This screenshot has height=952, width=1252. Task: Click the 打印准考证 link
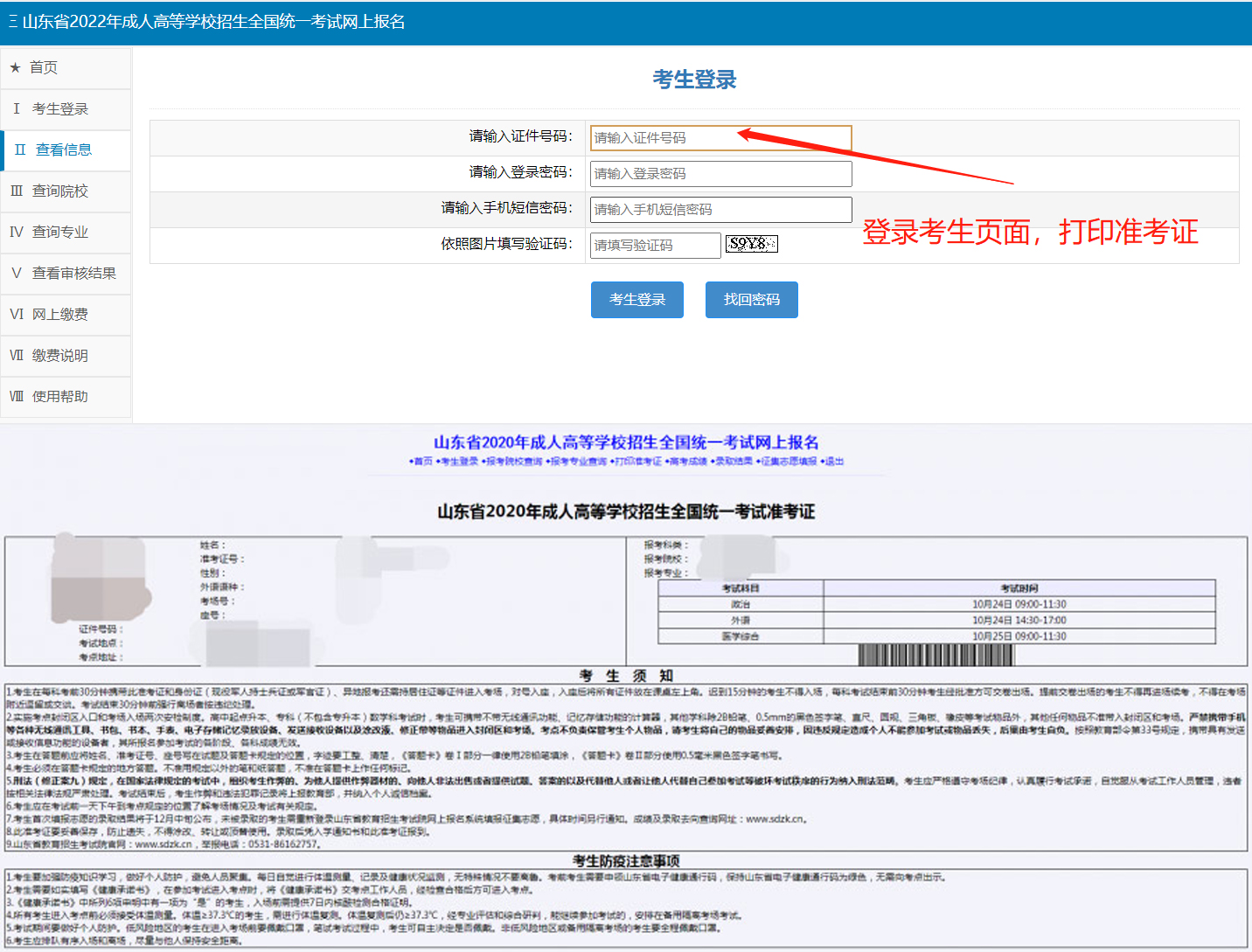[636, 462]
